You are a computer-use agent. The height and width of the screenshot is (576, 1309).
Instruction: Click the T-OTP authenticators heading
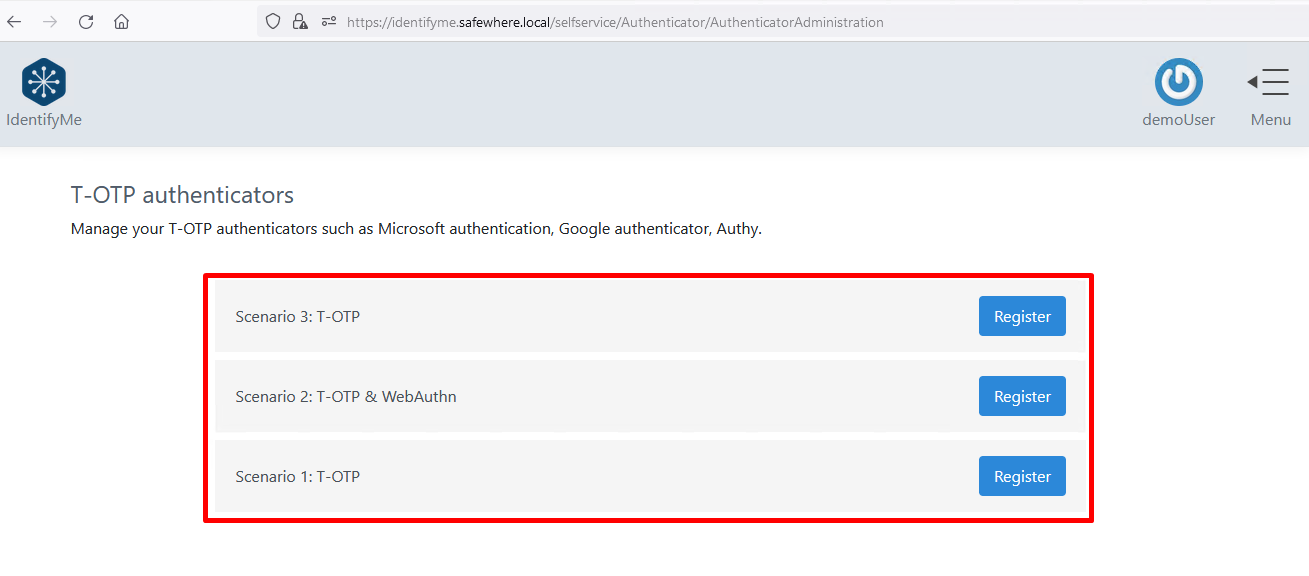pyautogui.click(x=182, y=195)
